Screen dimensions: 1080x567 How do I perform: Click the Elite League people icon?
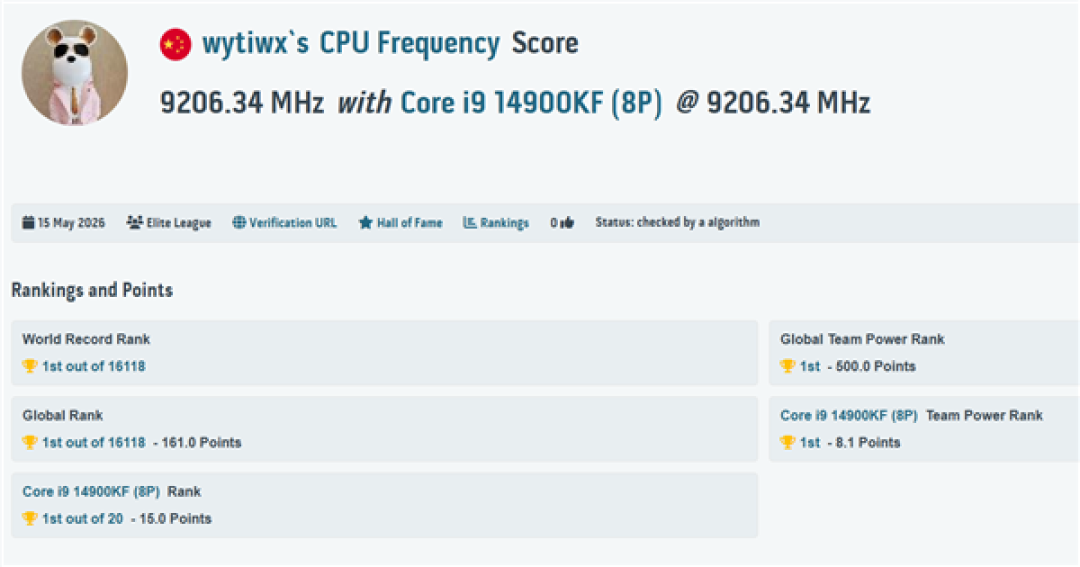tap(134, 223)
